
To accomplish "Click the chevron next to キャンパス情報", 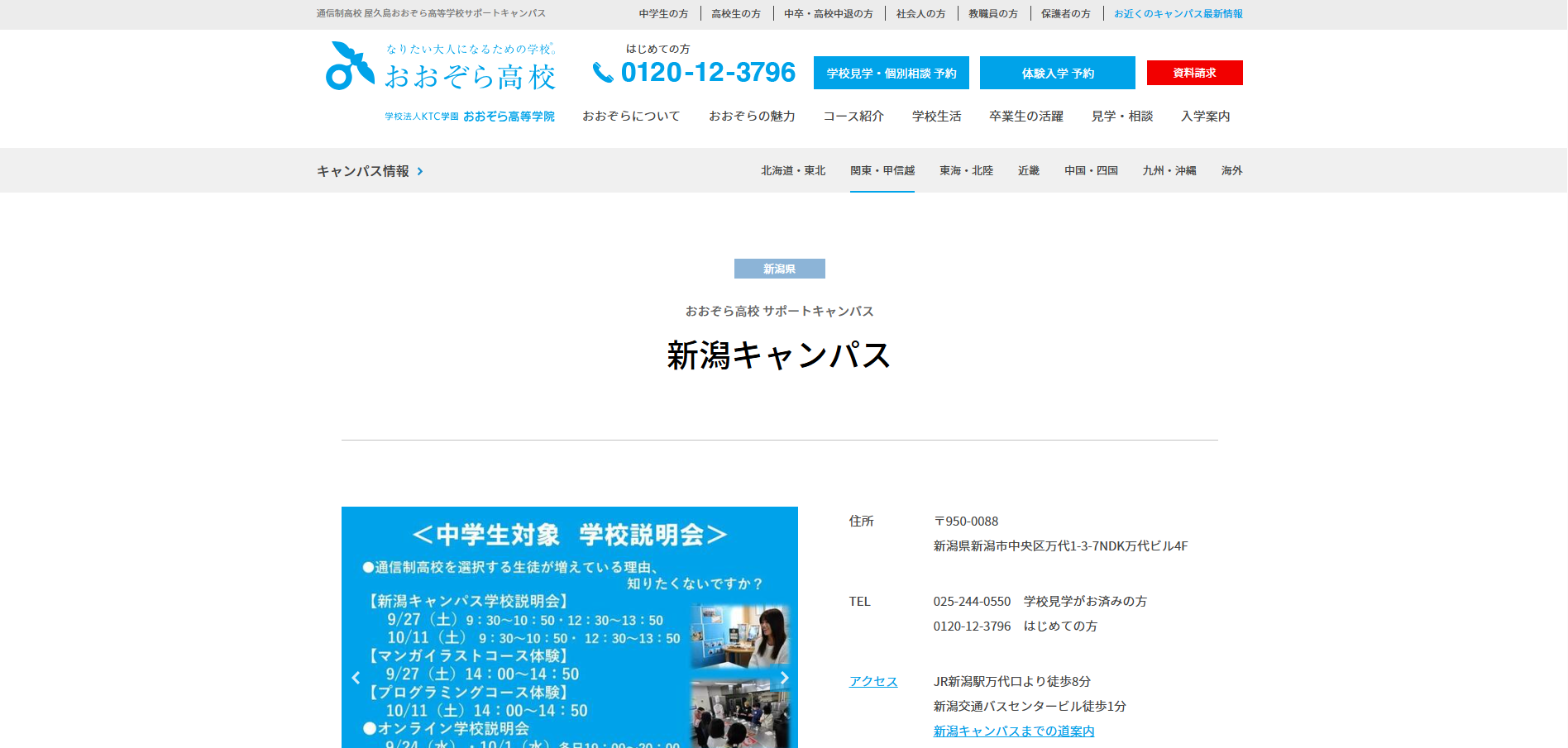I will click(x=420, y=171).
